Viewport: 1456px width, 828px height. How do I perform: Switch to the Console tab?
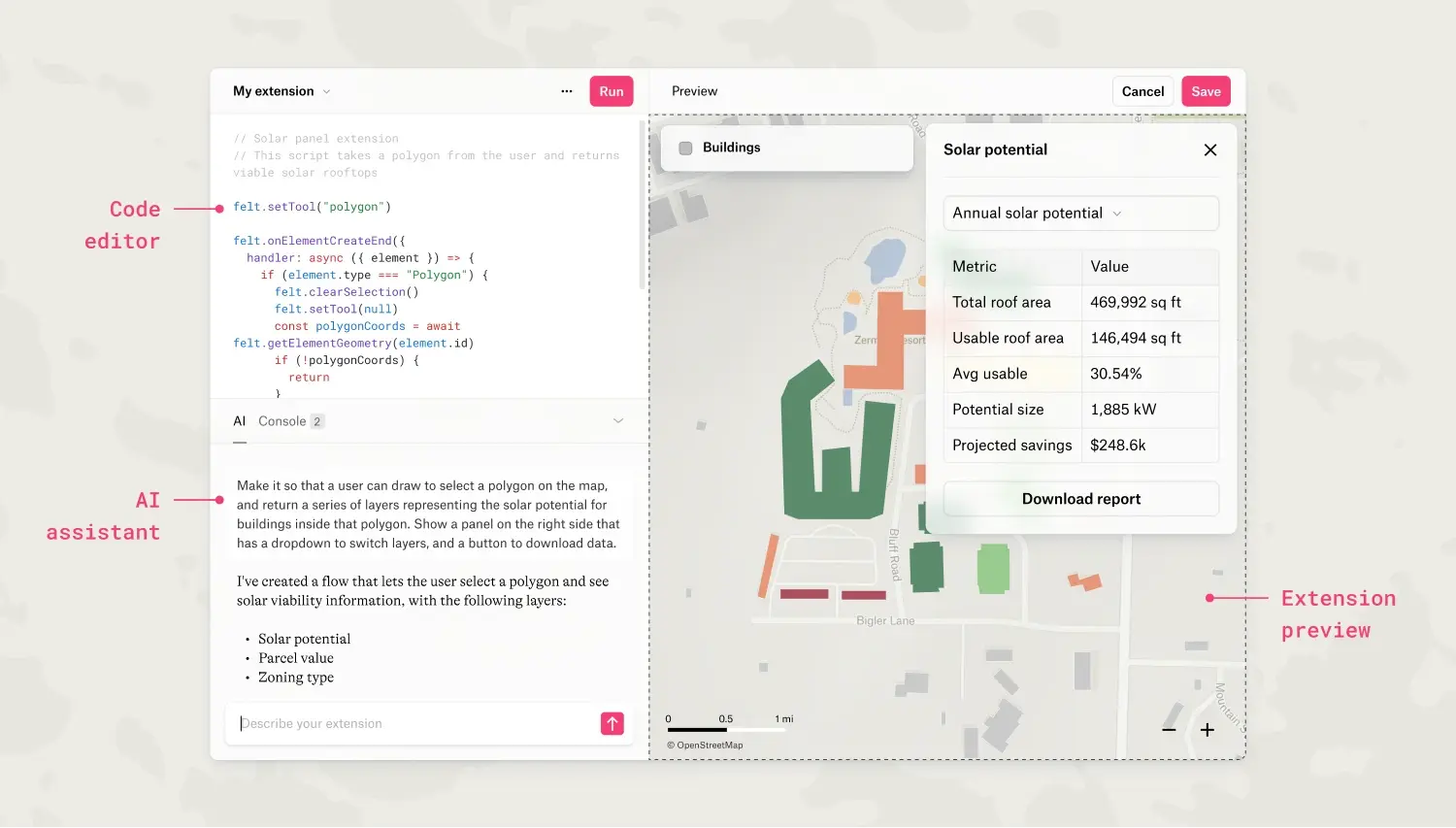click(x=282, y=421)
